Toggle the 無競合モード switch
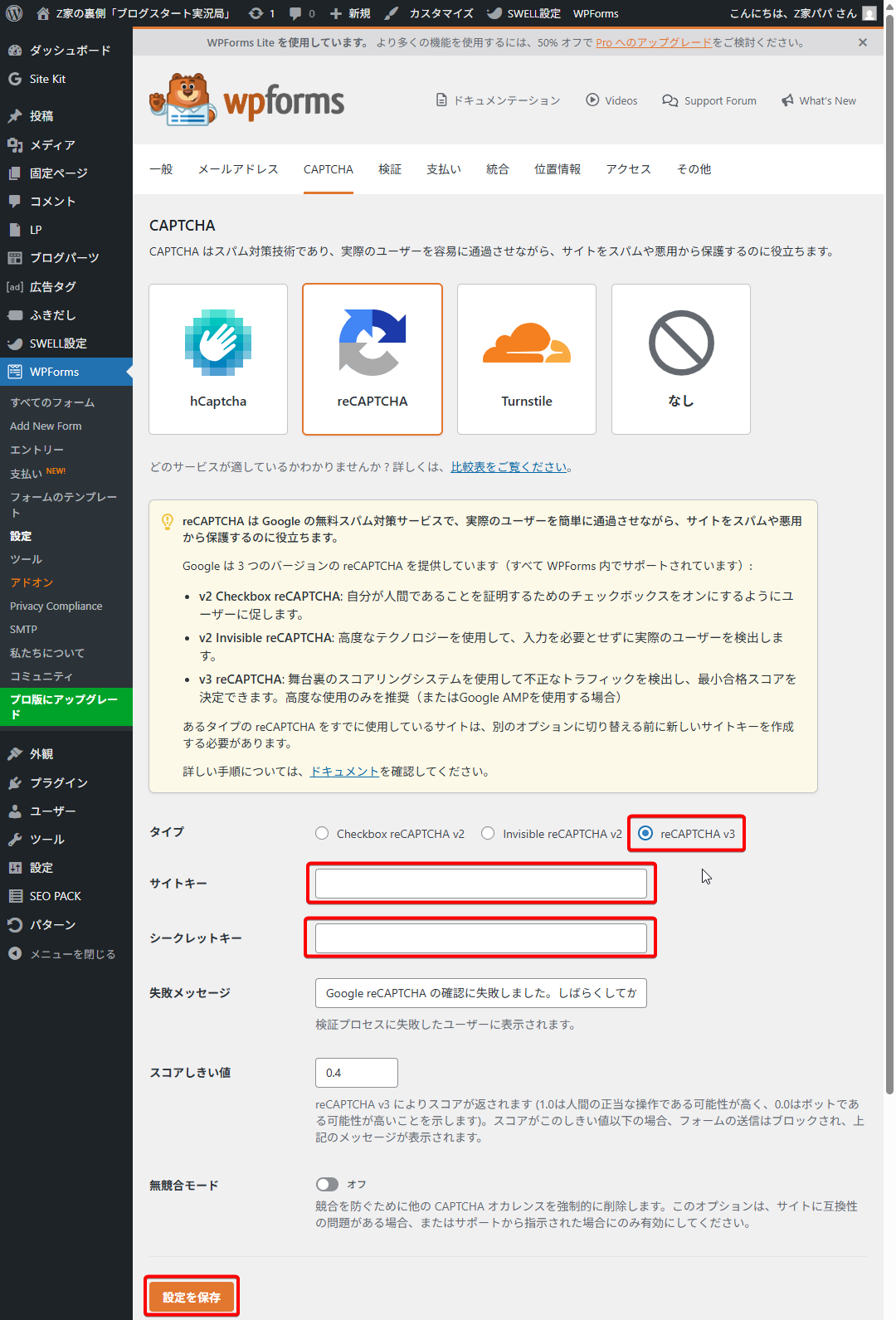The width and height of the screenshot is (896, 1320). [327, 1185]
